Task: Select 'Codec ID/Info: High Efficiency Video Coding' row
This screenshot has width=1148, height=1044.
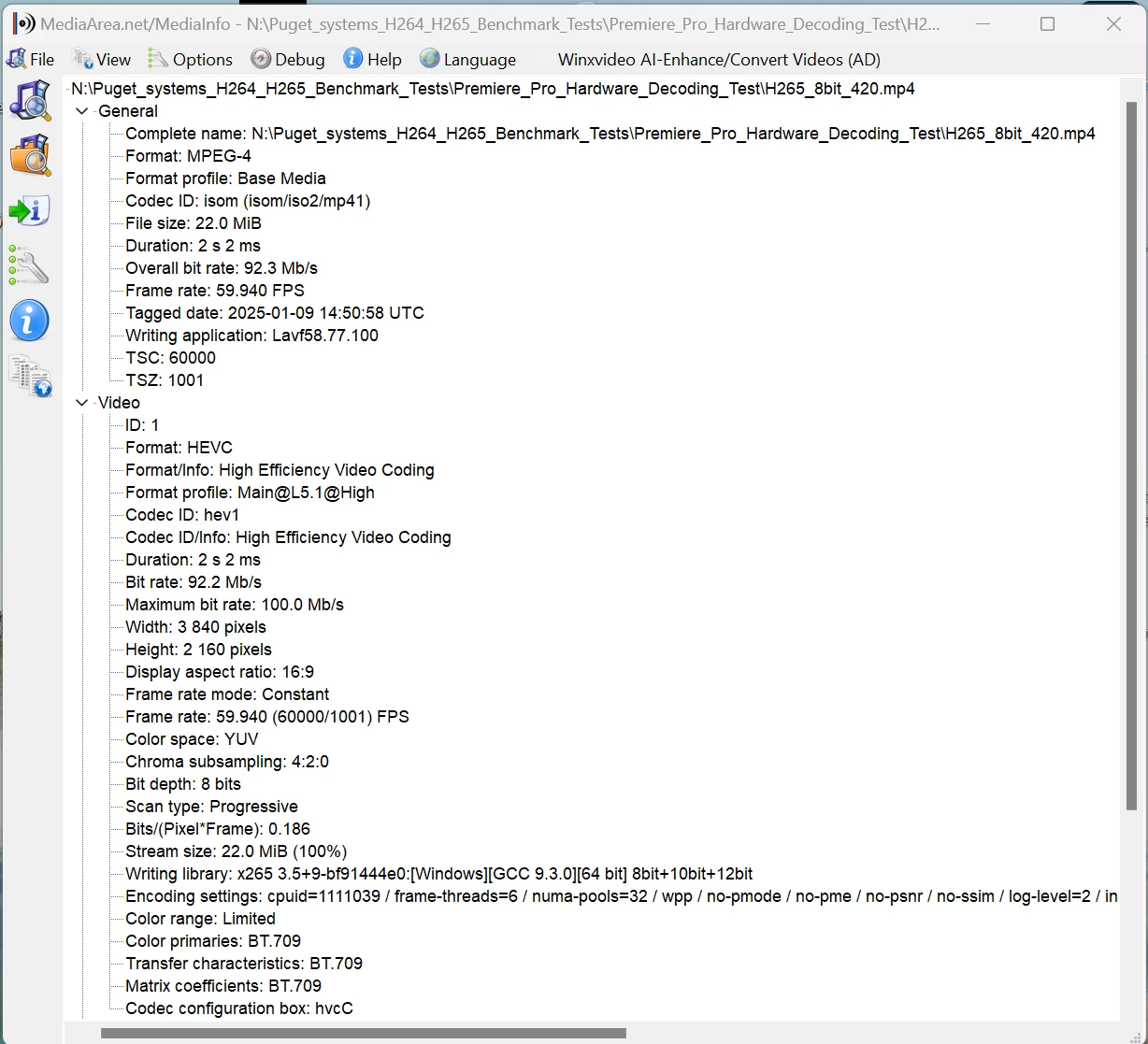Action: [289, 537]
